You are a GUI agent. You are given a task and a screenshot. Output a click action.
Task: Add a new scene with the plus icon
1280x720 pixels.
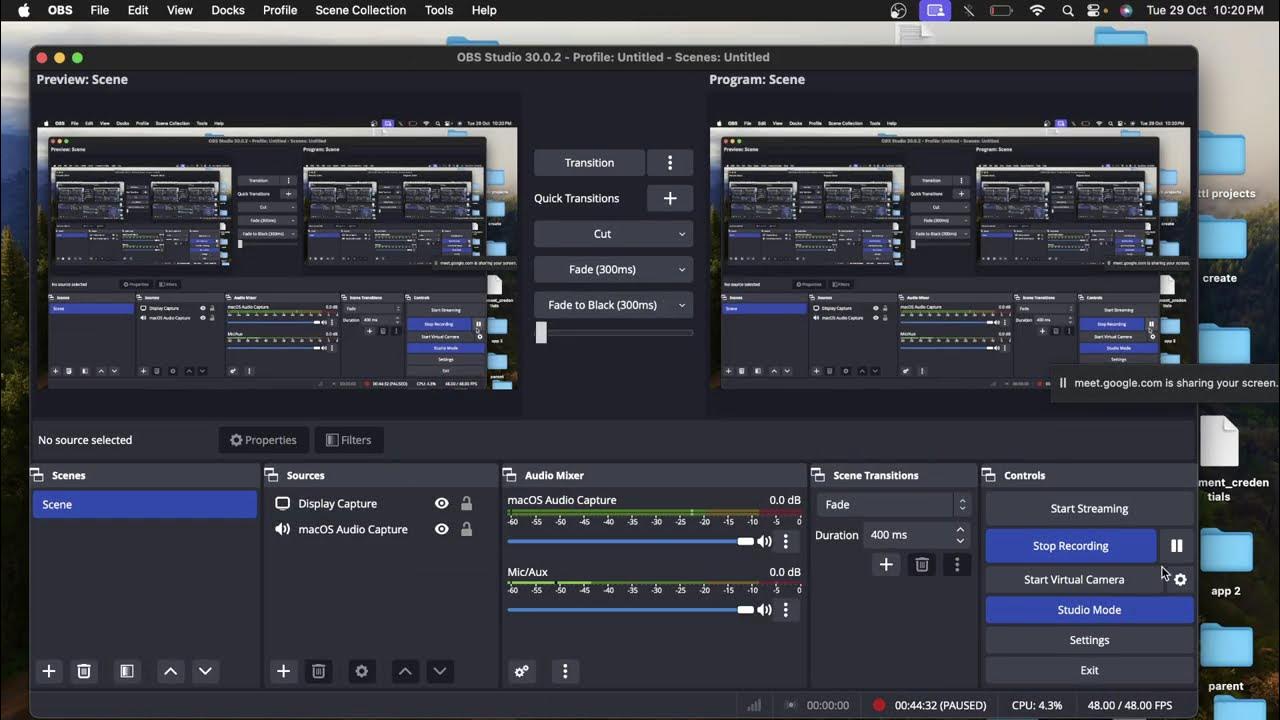pyautogui.click(x=48, y=671)
